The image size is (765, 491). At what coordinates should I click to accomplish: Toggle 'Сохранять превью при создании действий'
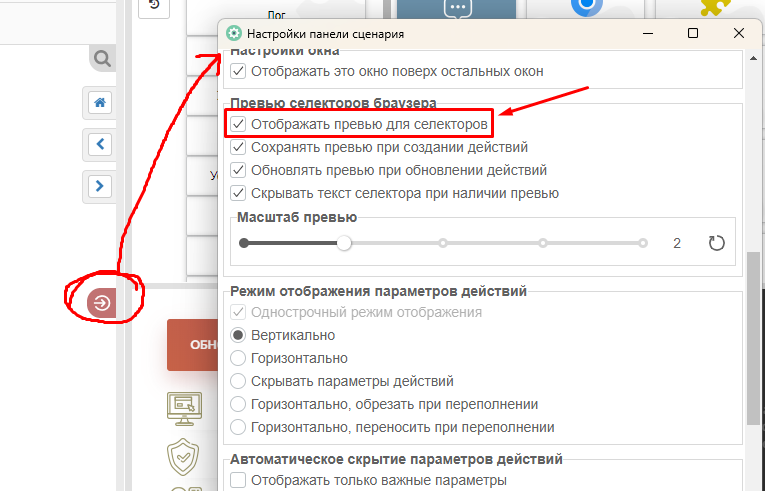point(238,147)
